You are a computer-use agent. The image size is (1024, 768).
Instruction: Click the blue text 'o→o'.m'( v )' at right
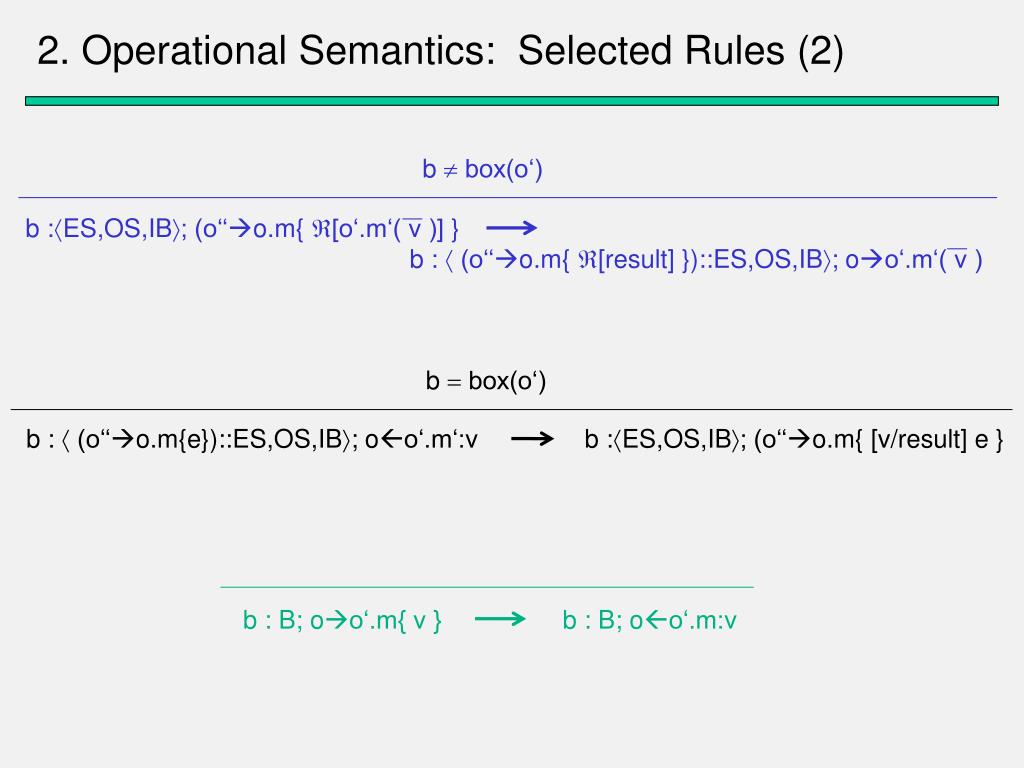pyautogui.click(x=914, y=260)
